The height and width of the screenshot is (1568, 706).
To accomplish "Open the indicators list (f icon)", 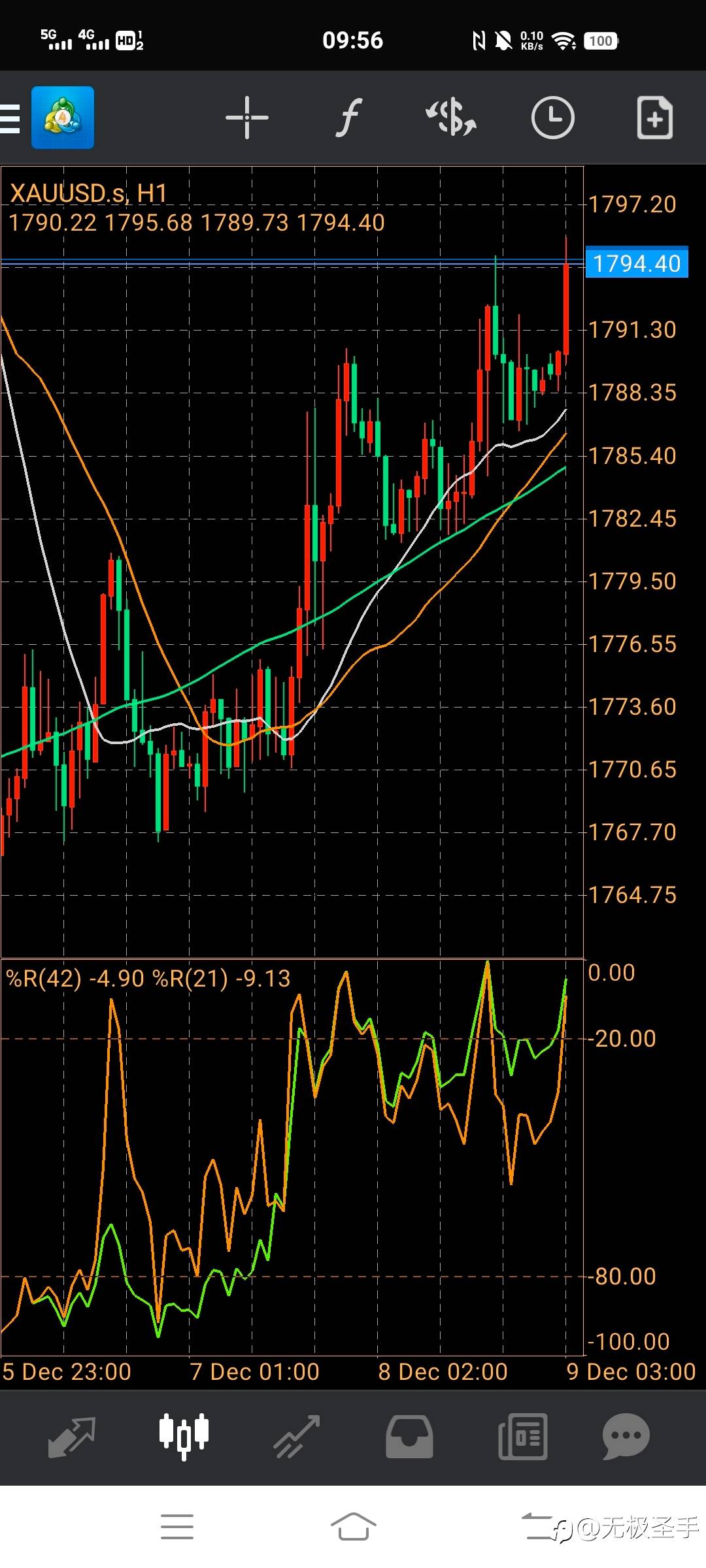I will 350,118.
